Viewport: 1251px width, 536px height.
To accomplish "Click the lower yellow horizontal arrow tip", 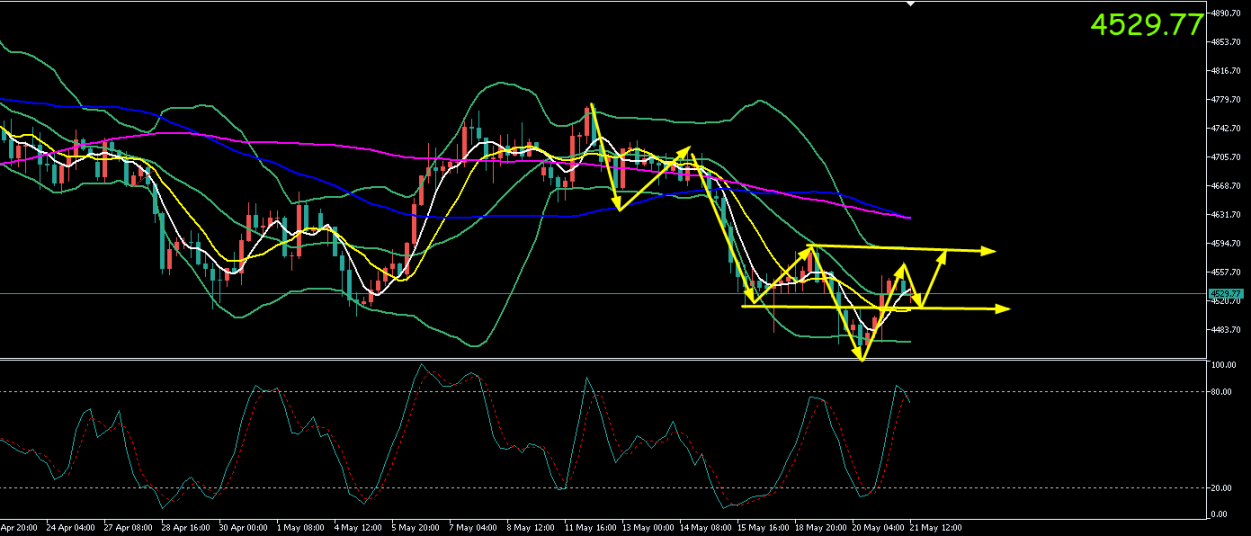I will point(1002,309).
